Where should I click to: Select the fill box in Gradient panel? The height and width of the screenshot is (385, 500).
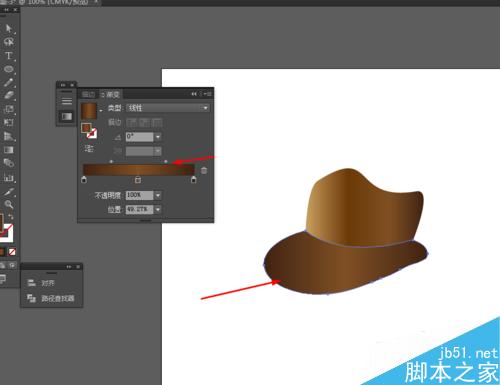[86, 128]
